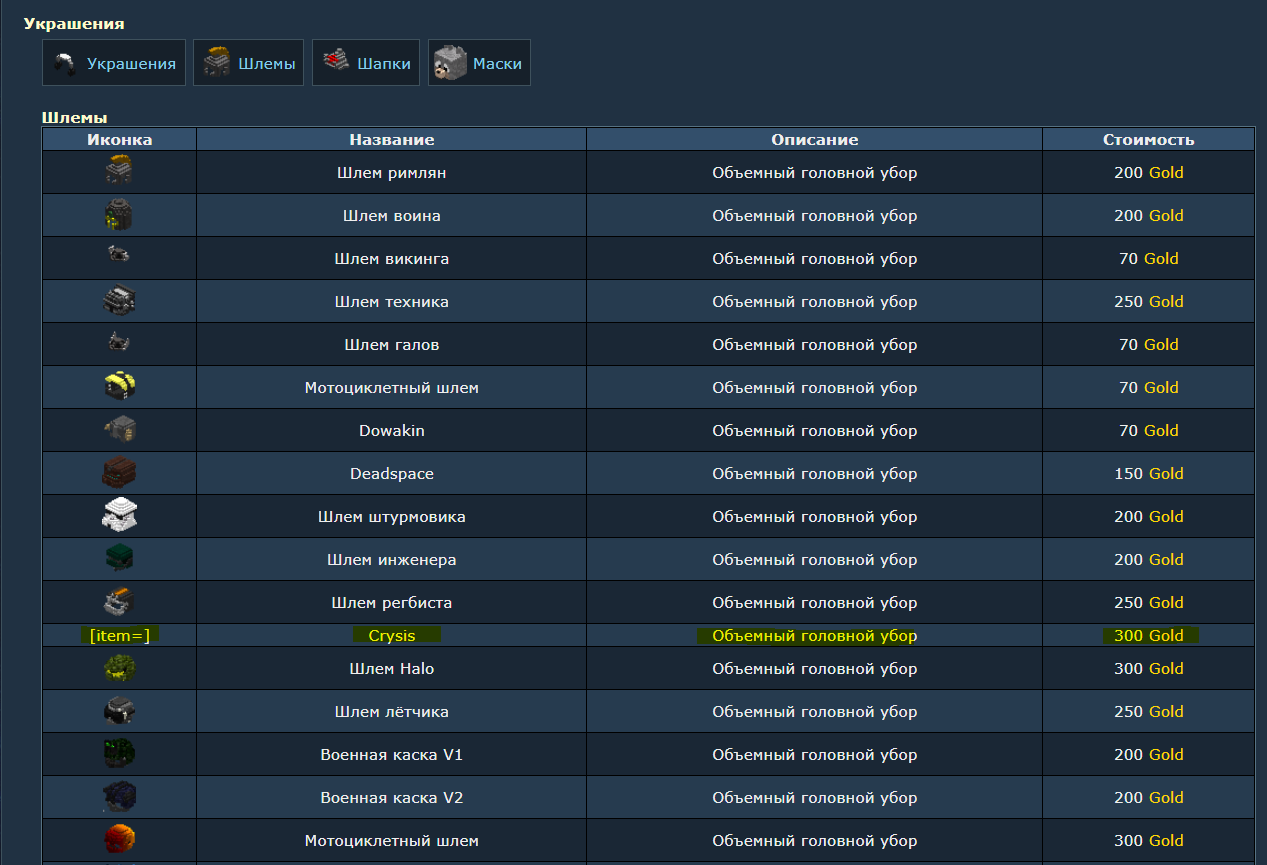
Task: Switch to the Шлемы category tab
Action: [248, 63]
